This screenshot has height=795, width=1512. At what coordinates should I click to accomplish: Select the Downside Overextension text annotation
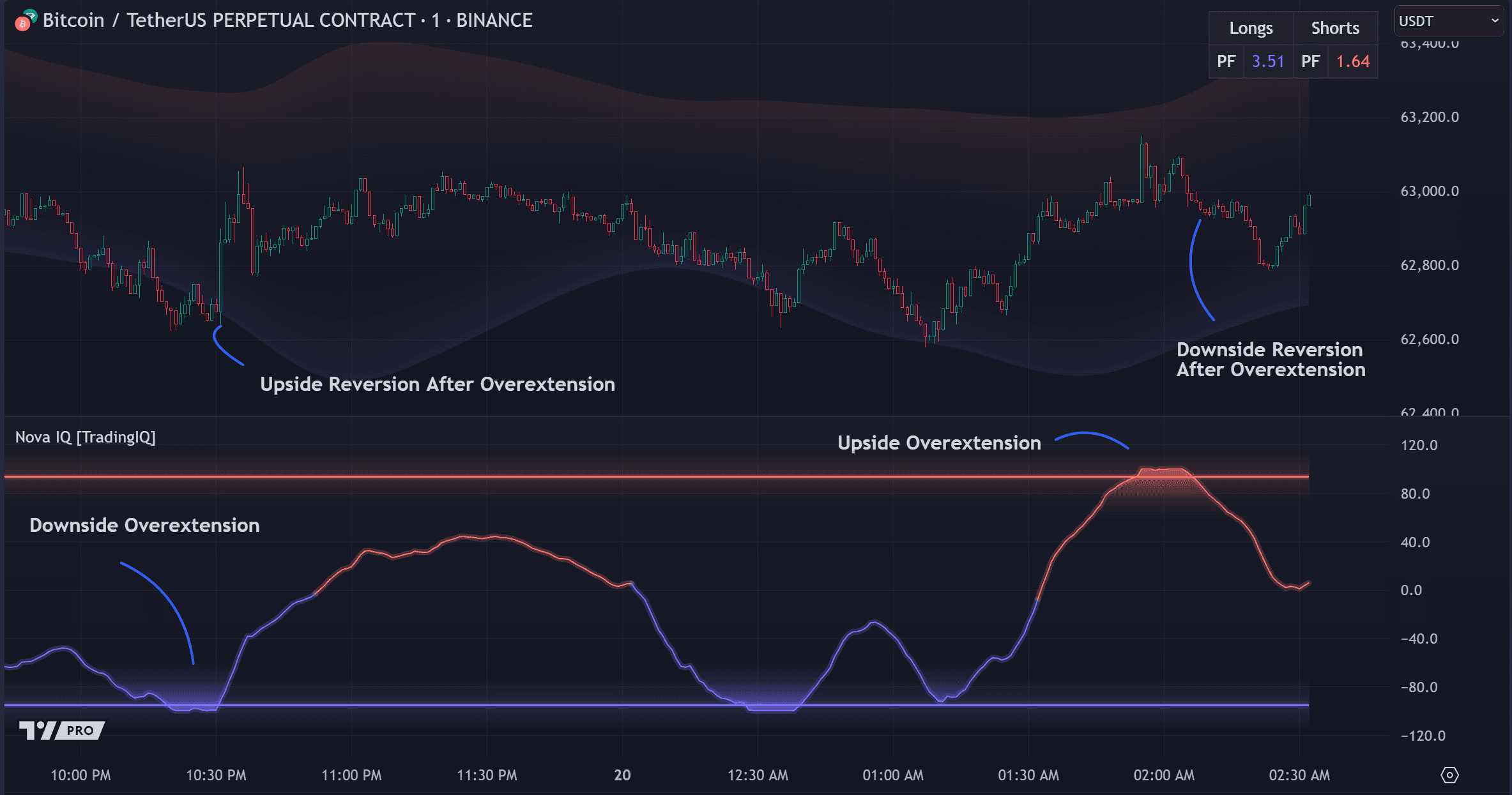point(144,526)
